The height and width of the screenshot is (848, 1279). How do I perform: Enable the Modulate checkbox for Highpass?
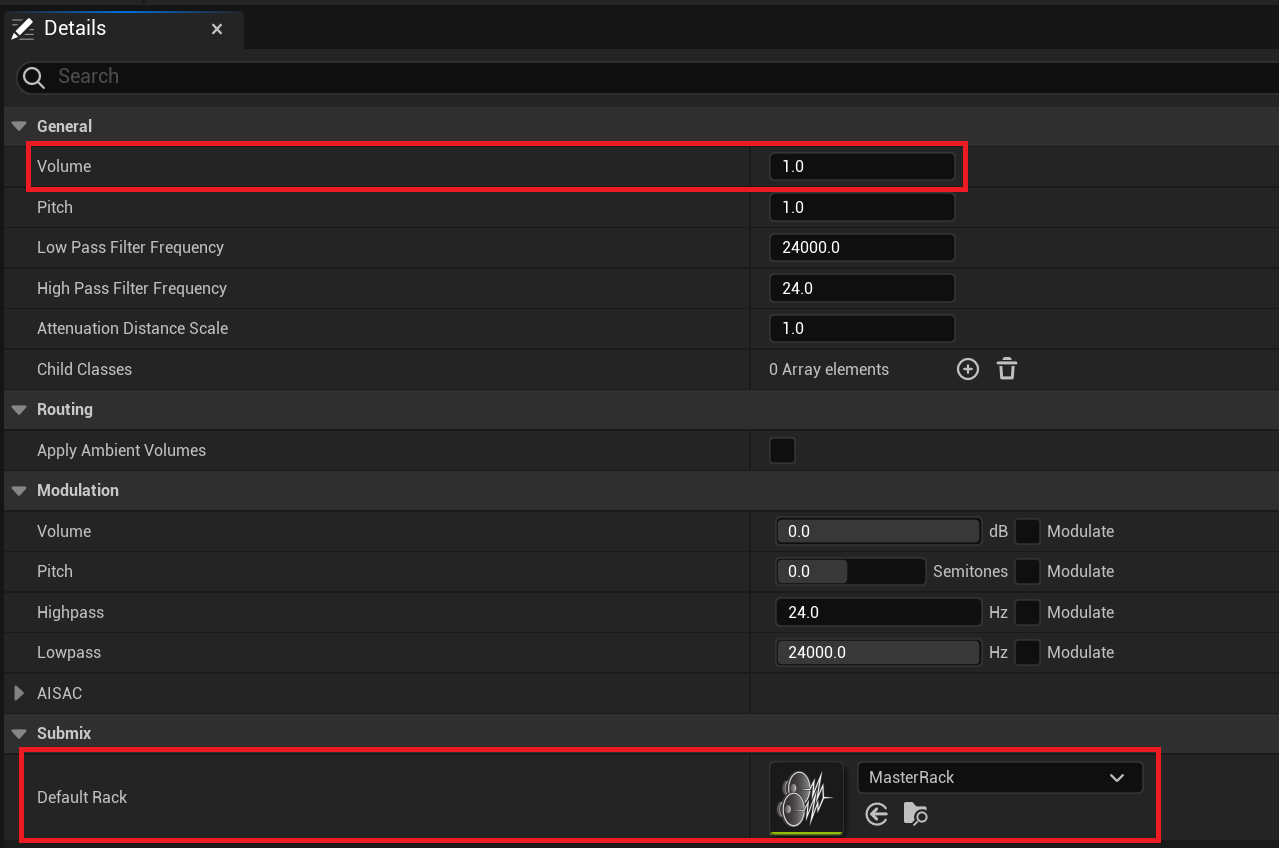[x=1027, y=612]
